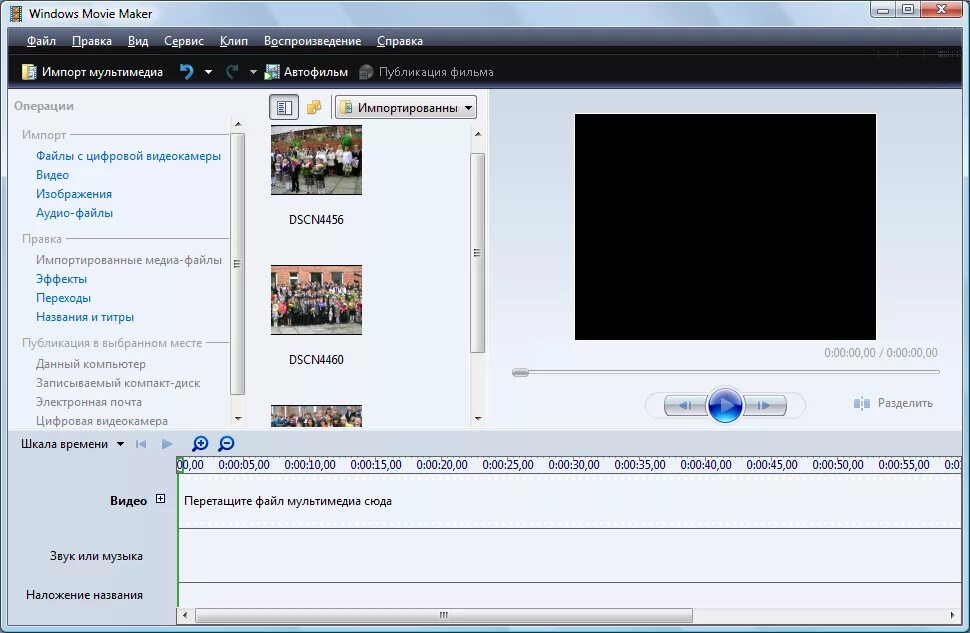Select the partially visible third photo thumbnail
The height and width of the screenshot is (633, 970).
tap(316, 416)
